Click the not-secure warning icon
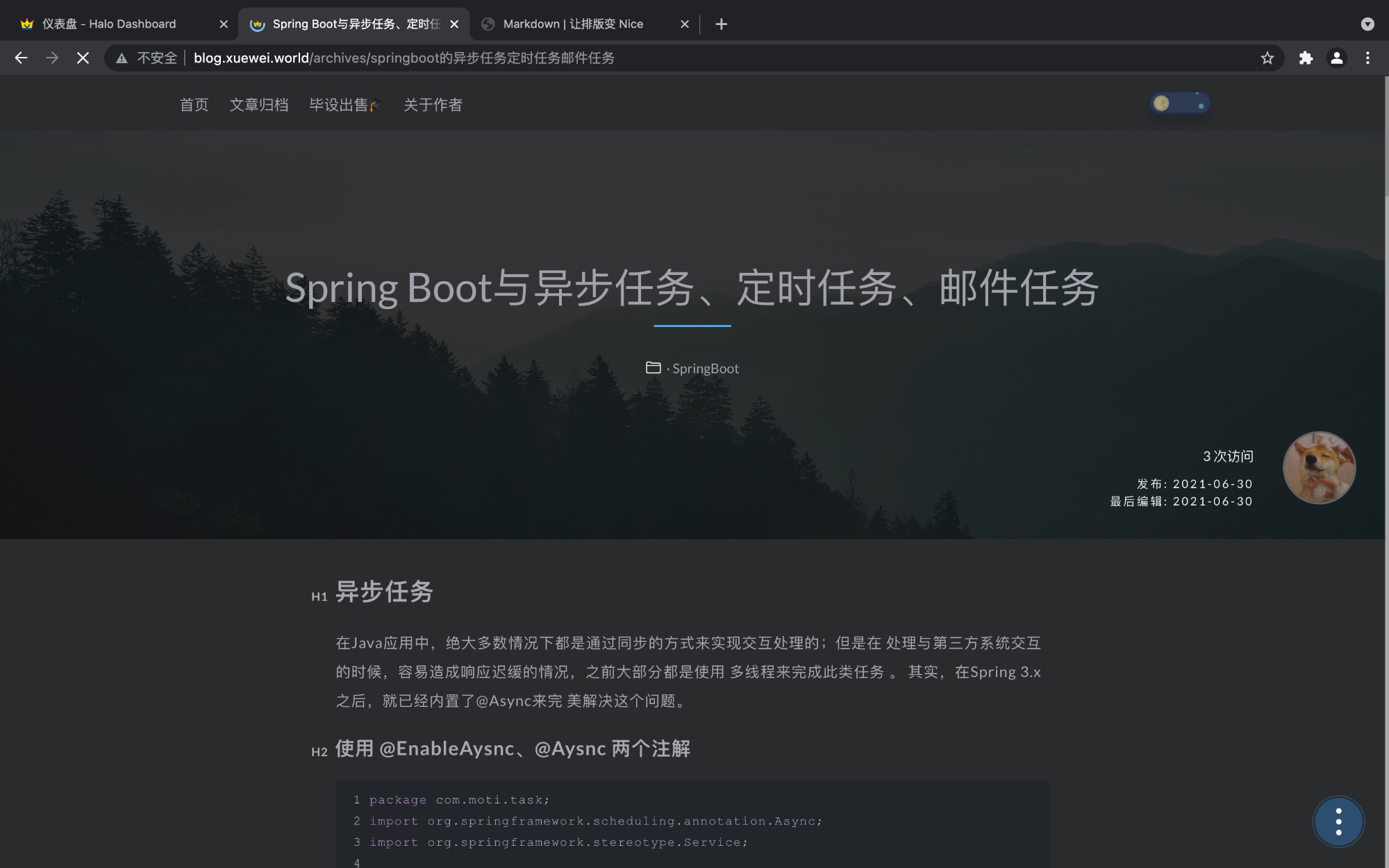Image resolution: width=1389 pixels, height=868 pixels. 122,58
